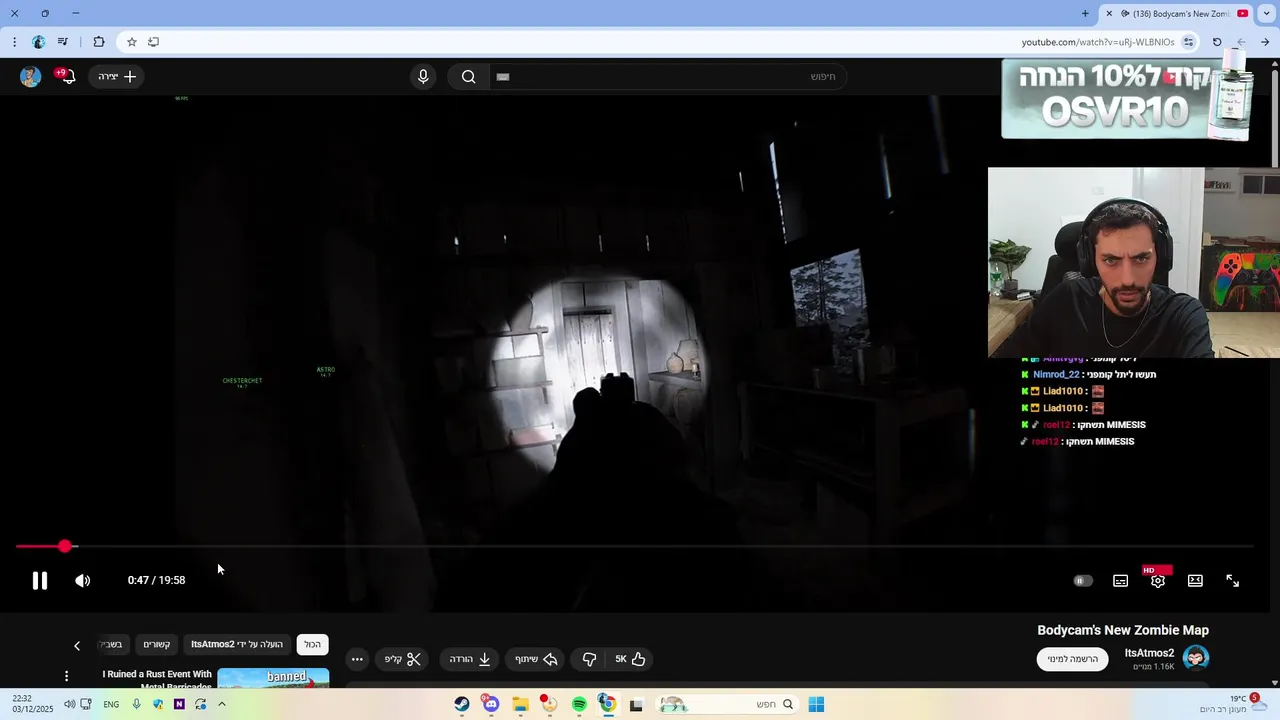The image size is (1280, 720).
Task: Open the Chrome extensions puzzle icon
Action: point(98,42)
